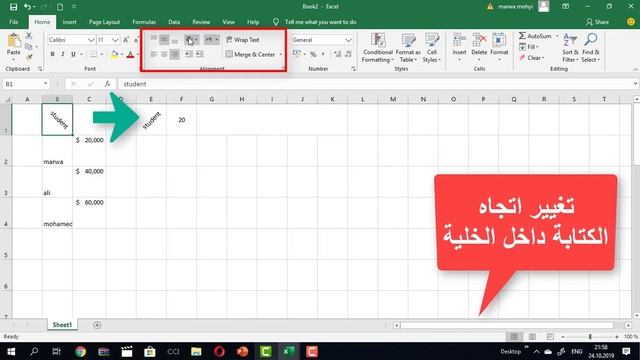Viewport: 640px width, 360px height.
Task: Toggle Middle Align
Action: click(164, 40)
